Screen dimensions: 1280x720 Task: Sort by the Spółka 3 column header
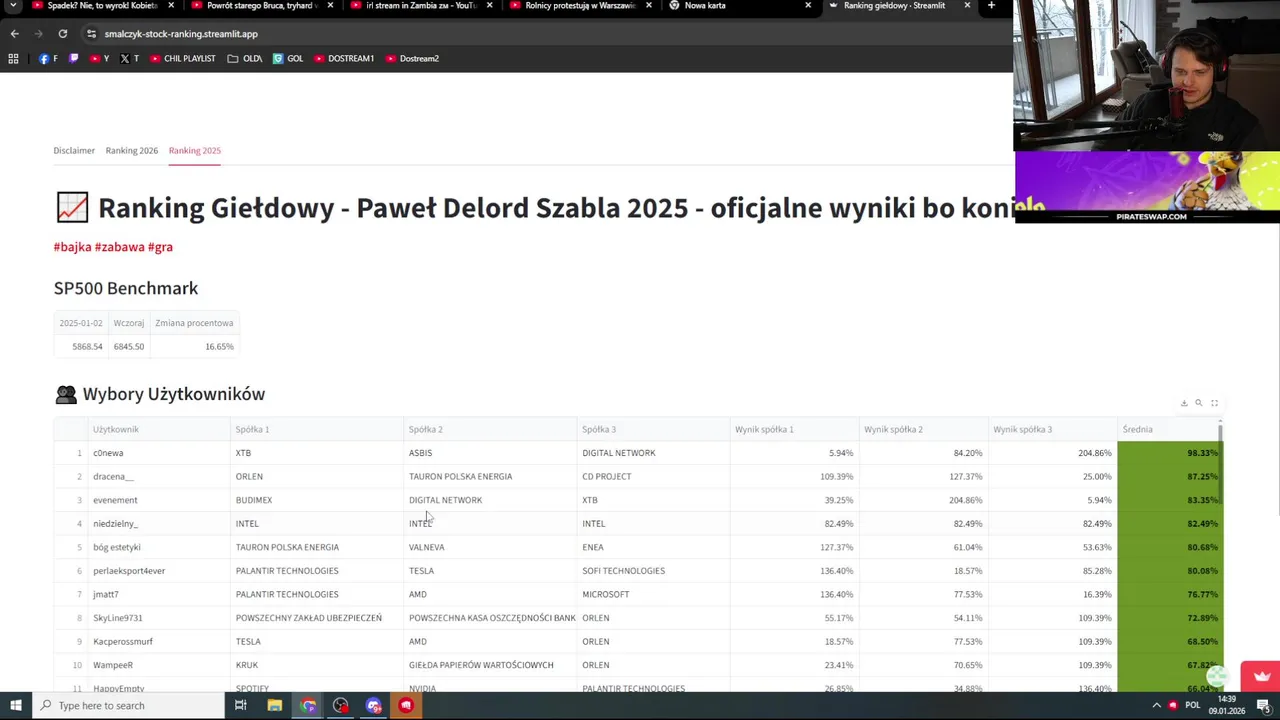(653, 429)
